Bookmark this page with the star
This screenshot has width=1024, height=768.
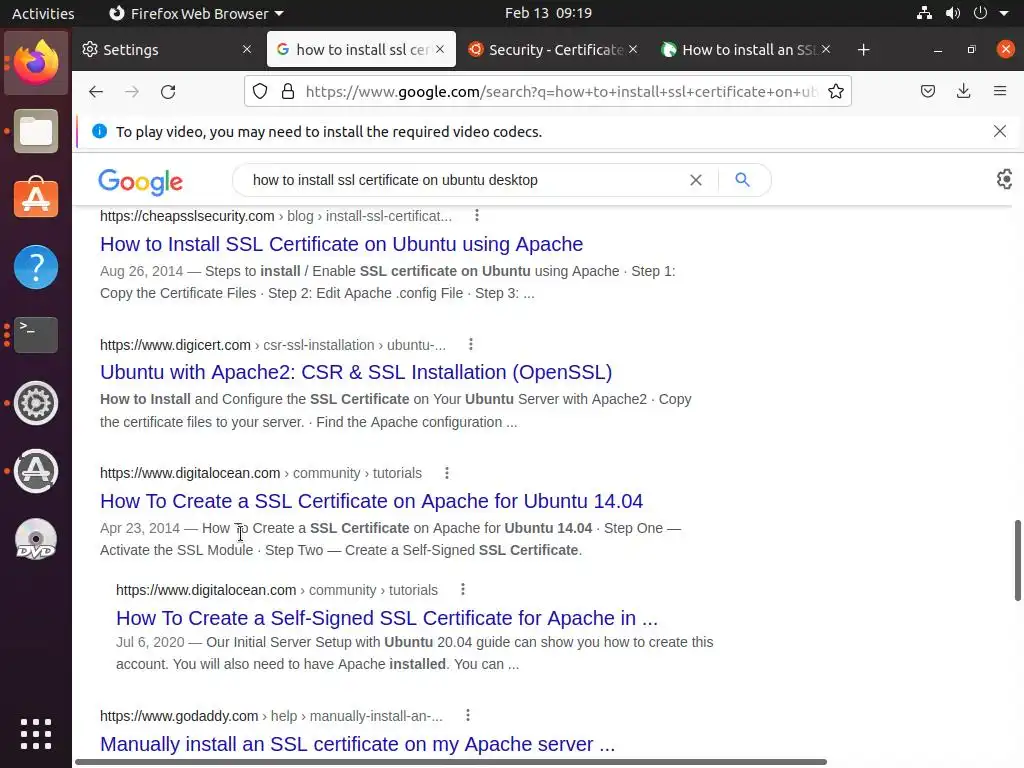835,91
